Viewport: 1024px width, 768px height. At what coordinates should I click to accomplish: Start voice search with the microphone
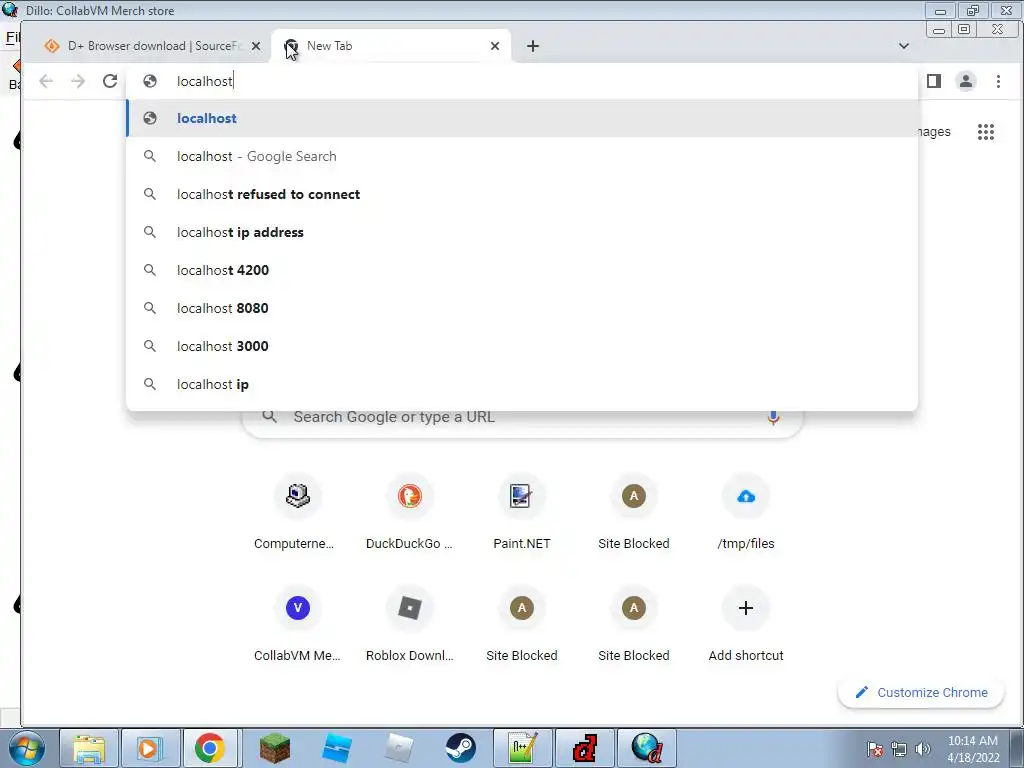773,417
